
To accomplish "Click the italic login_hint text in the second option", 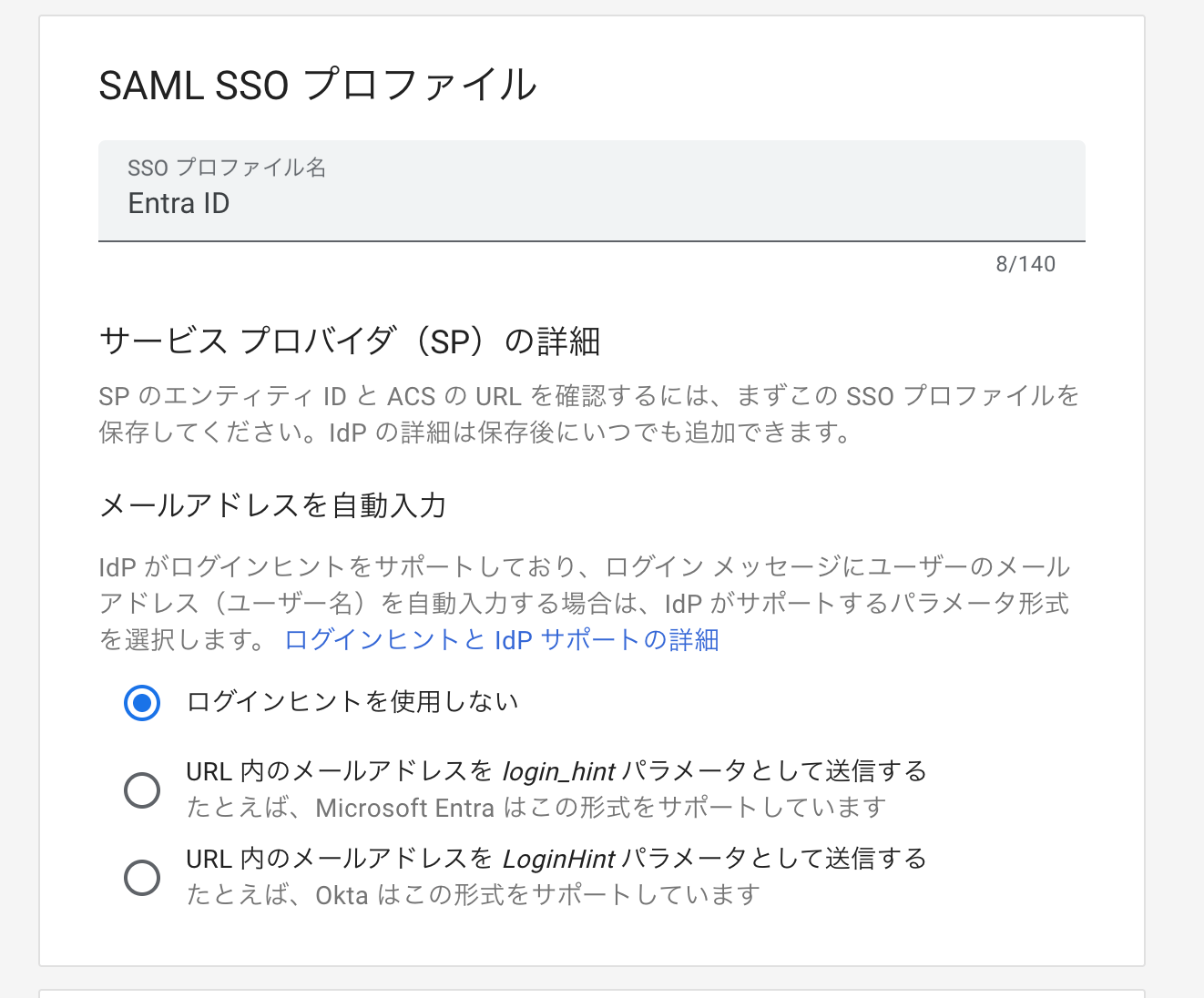I will (558, 770).
